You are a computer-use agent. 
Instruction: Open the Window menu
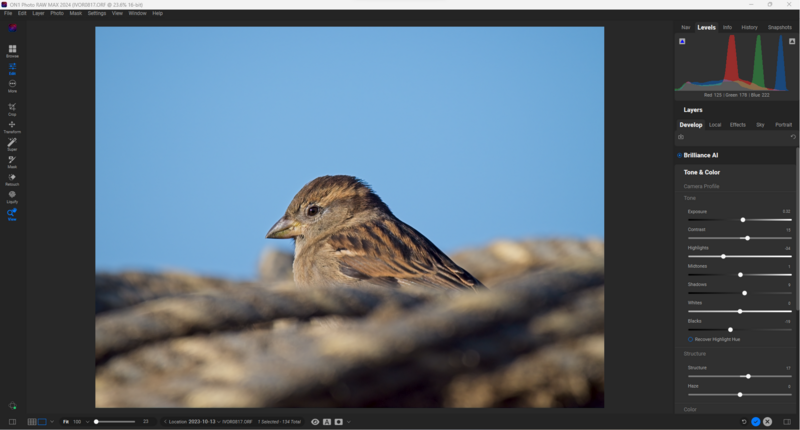coord(137,13)
